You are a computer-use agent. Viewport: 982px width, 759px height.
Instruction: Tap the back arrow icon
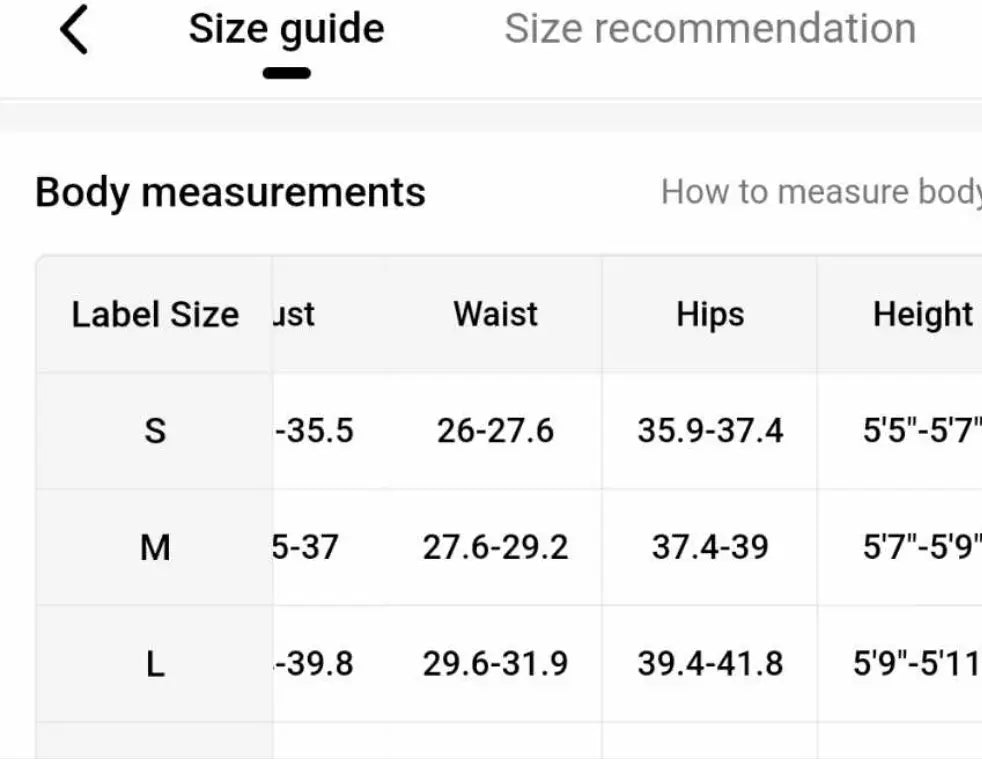click(x=75, y=30)
